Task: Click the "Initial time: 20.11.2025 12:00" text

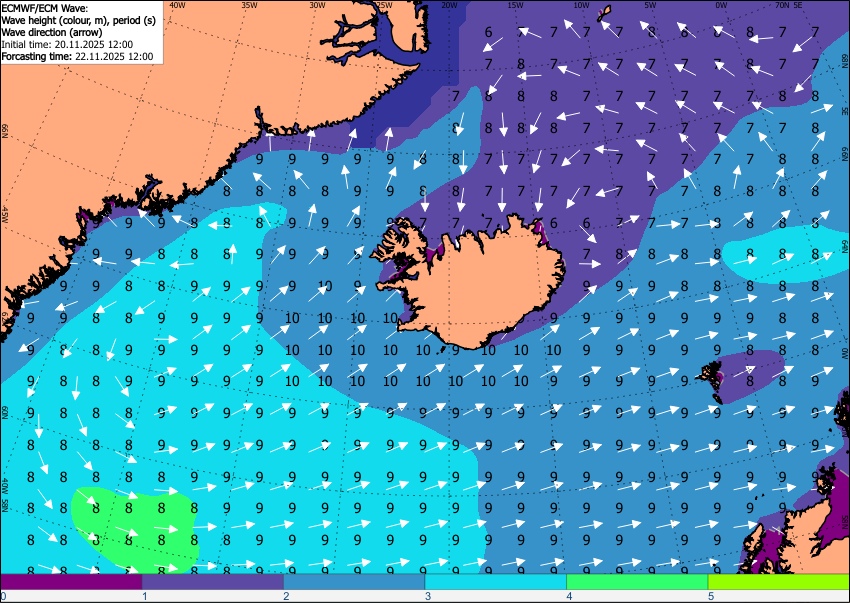Action: click(67, 44)
